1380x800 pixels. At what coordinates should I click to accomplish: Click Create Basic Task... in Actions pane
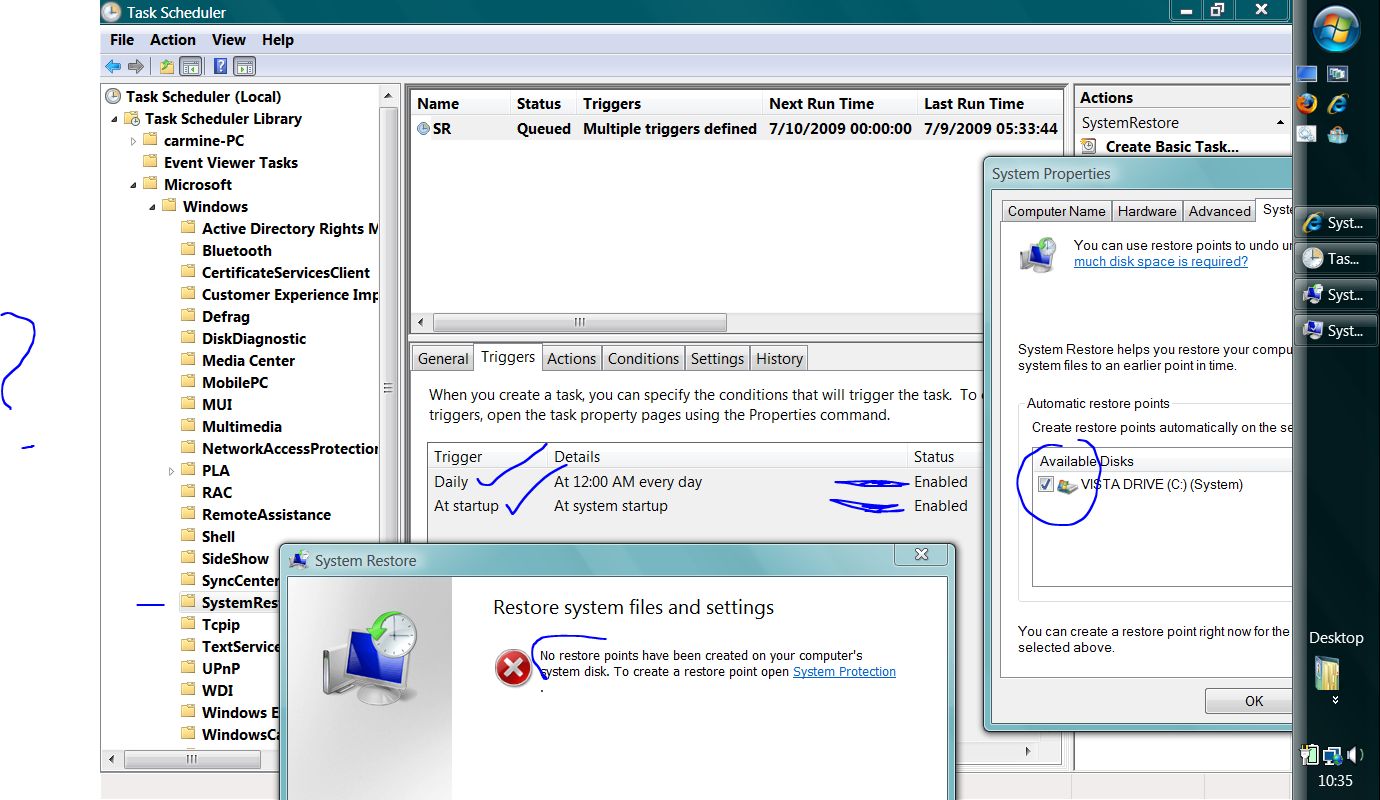[1172, 146]
